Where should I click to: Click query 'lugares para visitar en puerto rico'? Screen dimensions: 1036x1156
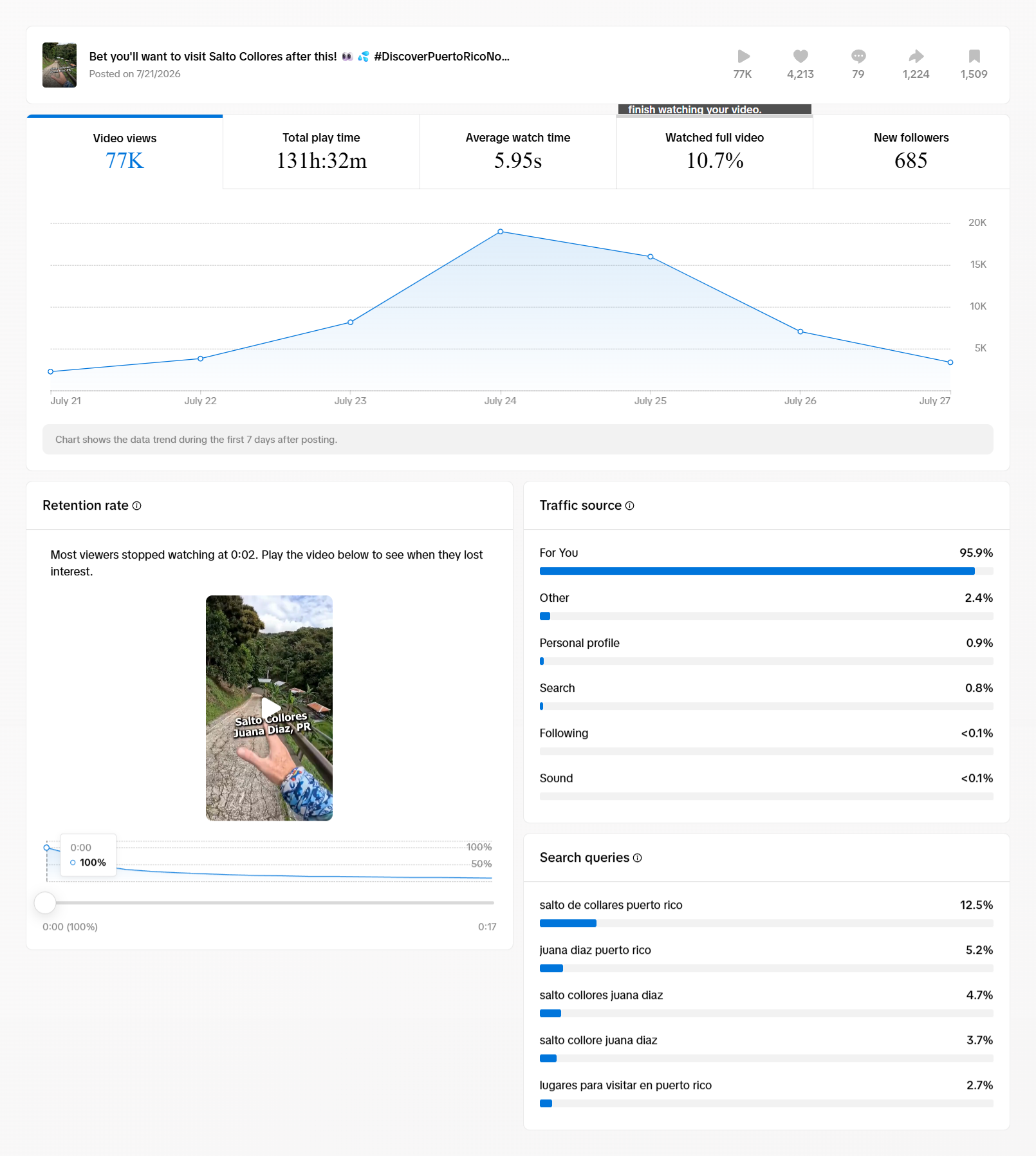pyautogui.click(x=625, y=1085)
